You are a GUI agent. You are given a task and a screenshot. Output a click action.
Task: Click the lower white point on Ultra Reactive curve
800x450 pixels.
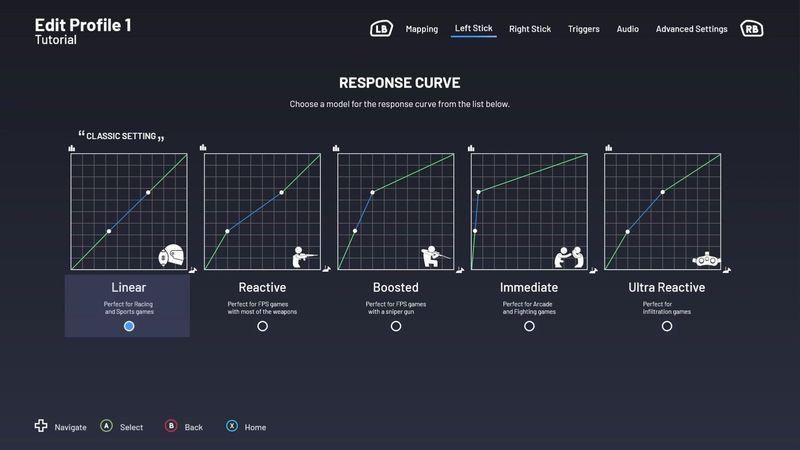(628, 232)
